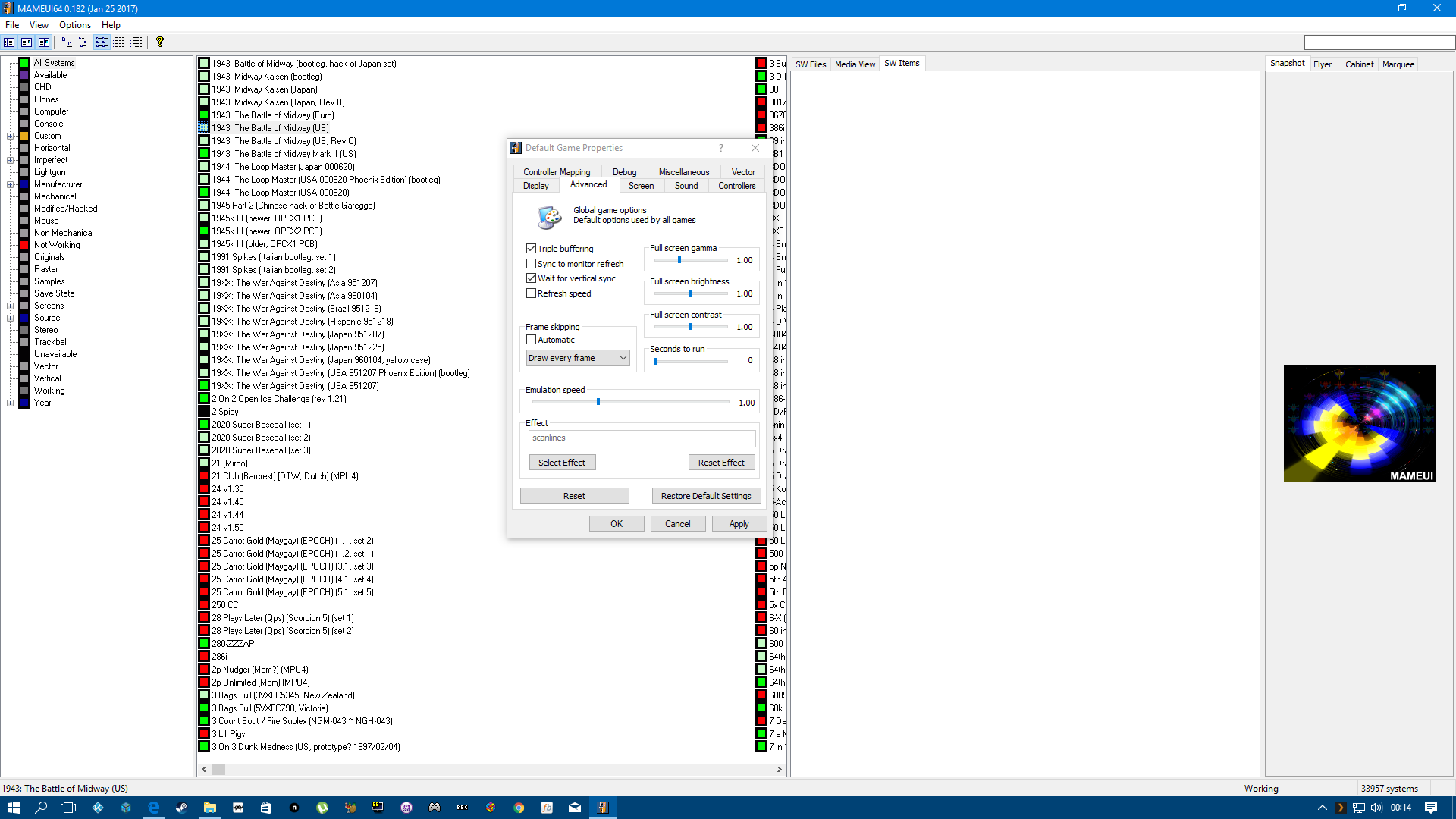This screenshot has height=819, width=1456.
Task: Click the Cancel button
Action: point(678,524)
